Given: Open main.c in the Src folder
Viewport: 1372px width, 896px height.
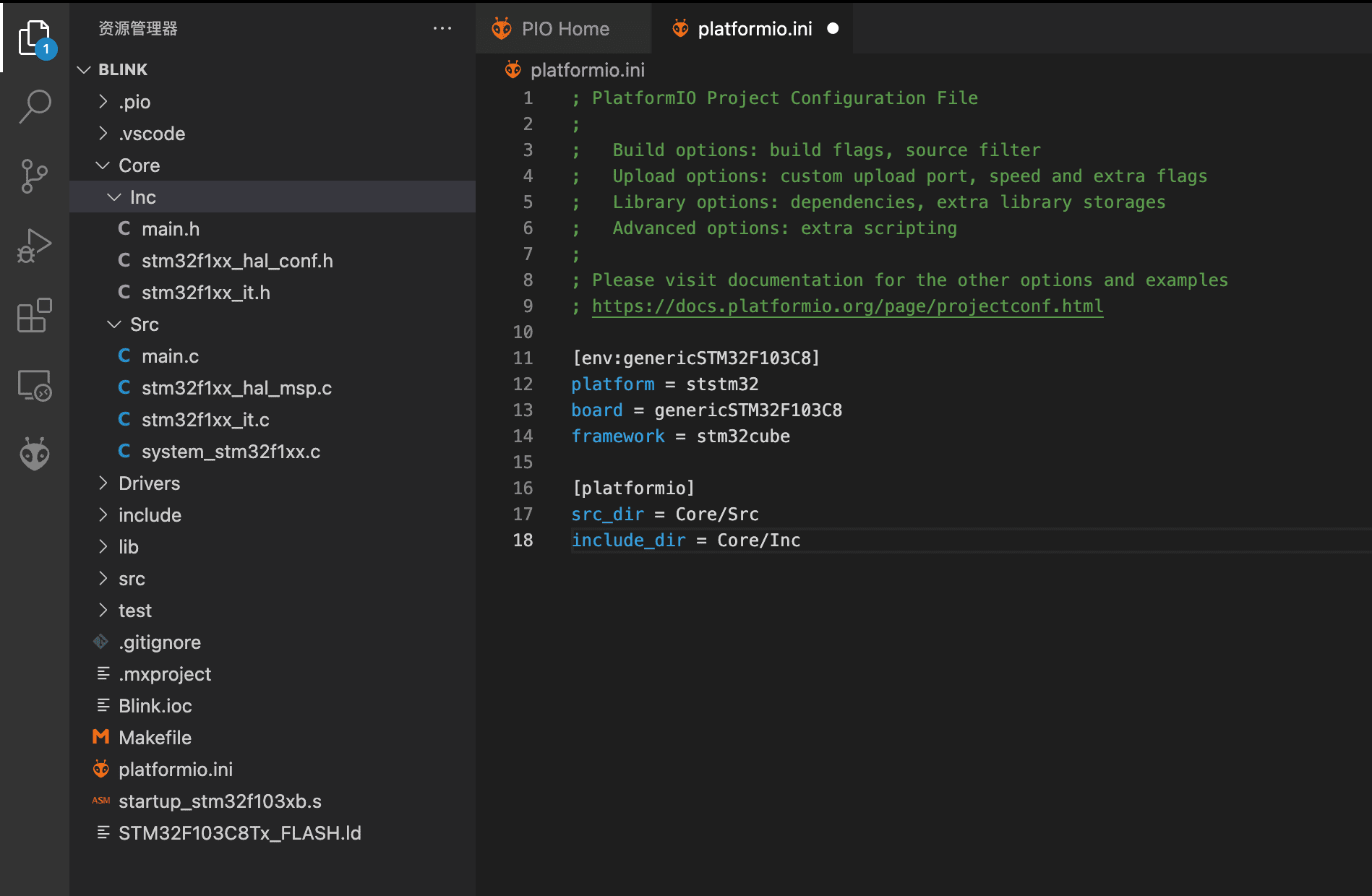Looking at the screenshot, I should (170, 356).
